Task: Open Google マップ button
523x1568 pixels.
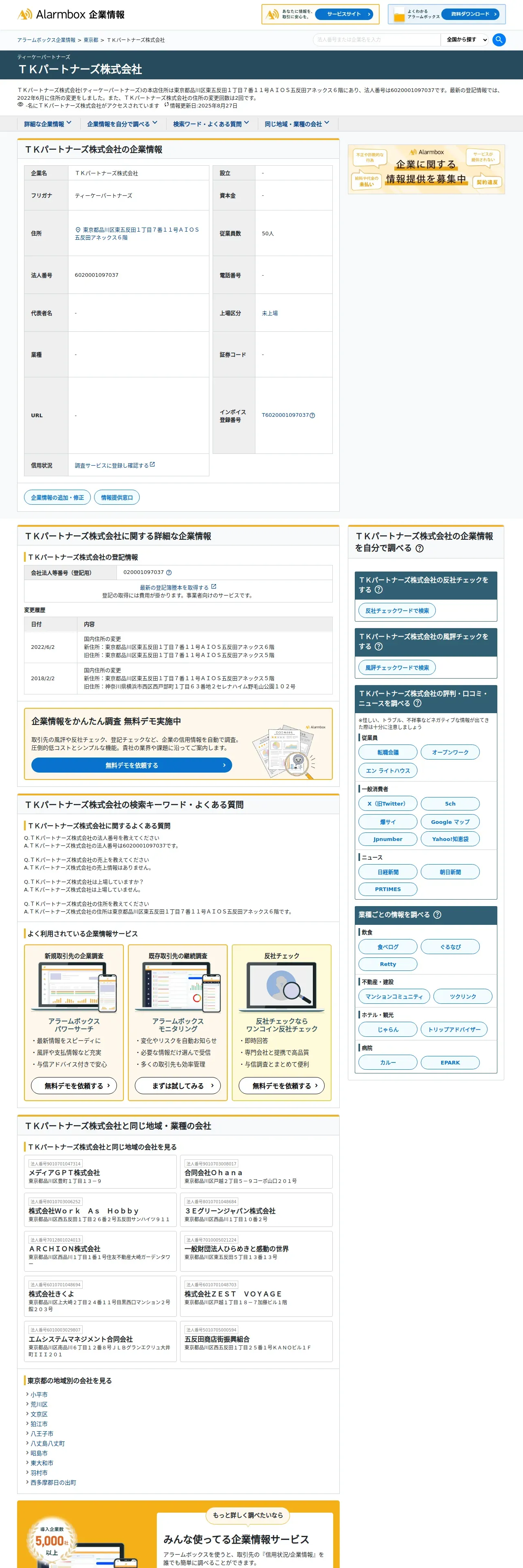Action: 450,822
